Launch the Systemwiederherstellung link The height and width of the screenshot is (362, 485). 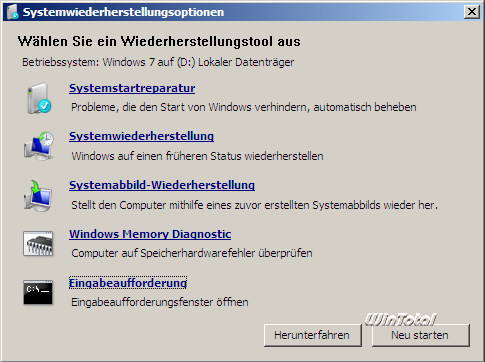141,136
